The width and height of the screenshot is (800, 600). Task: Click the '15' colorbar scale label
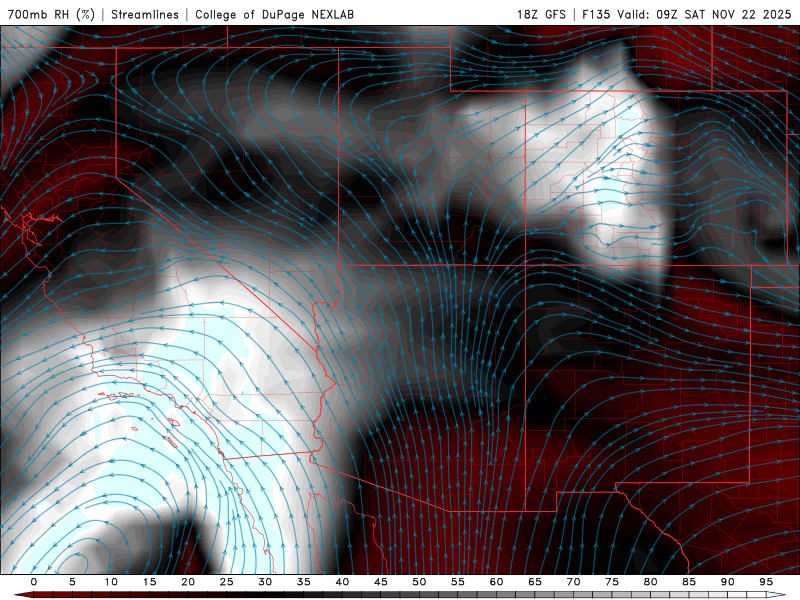point(149,582)
